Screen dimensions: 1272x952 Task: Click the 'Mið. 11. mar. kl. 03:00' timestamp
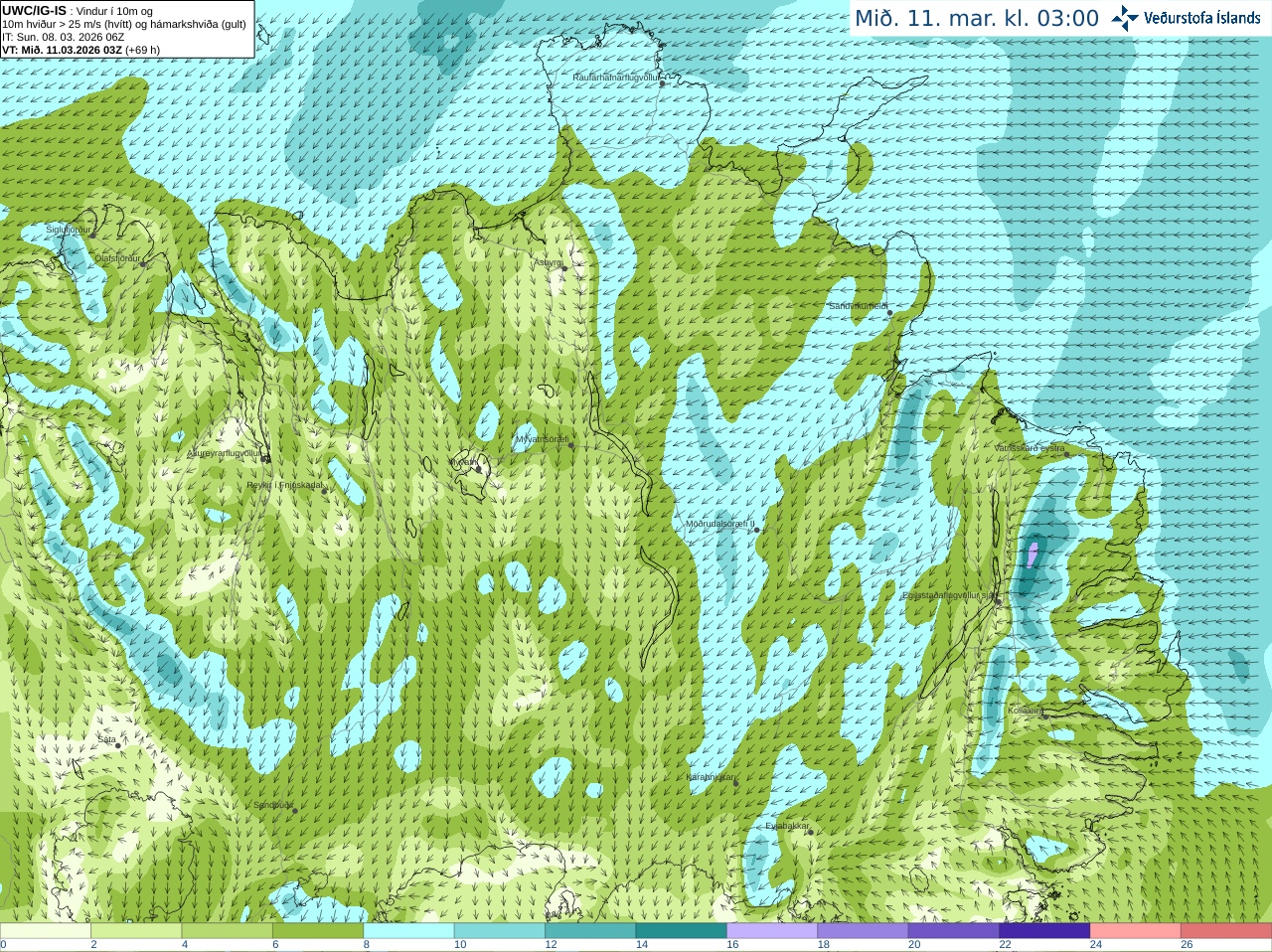977,19
